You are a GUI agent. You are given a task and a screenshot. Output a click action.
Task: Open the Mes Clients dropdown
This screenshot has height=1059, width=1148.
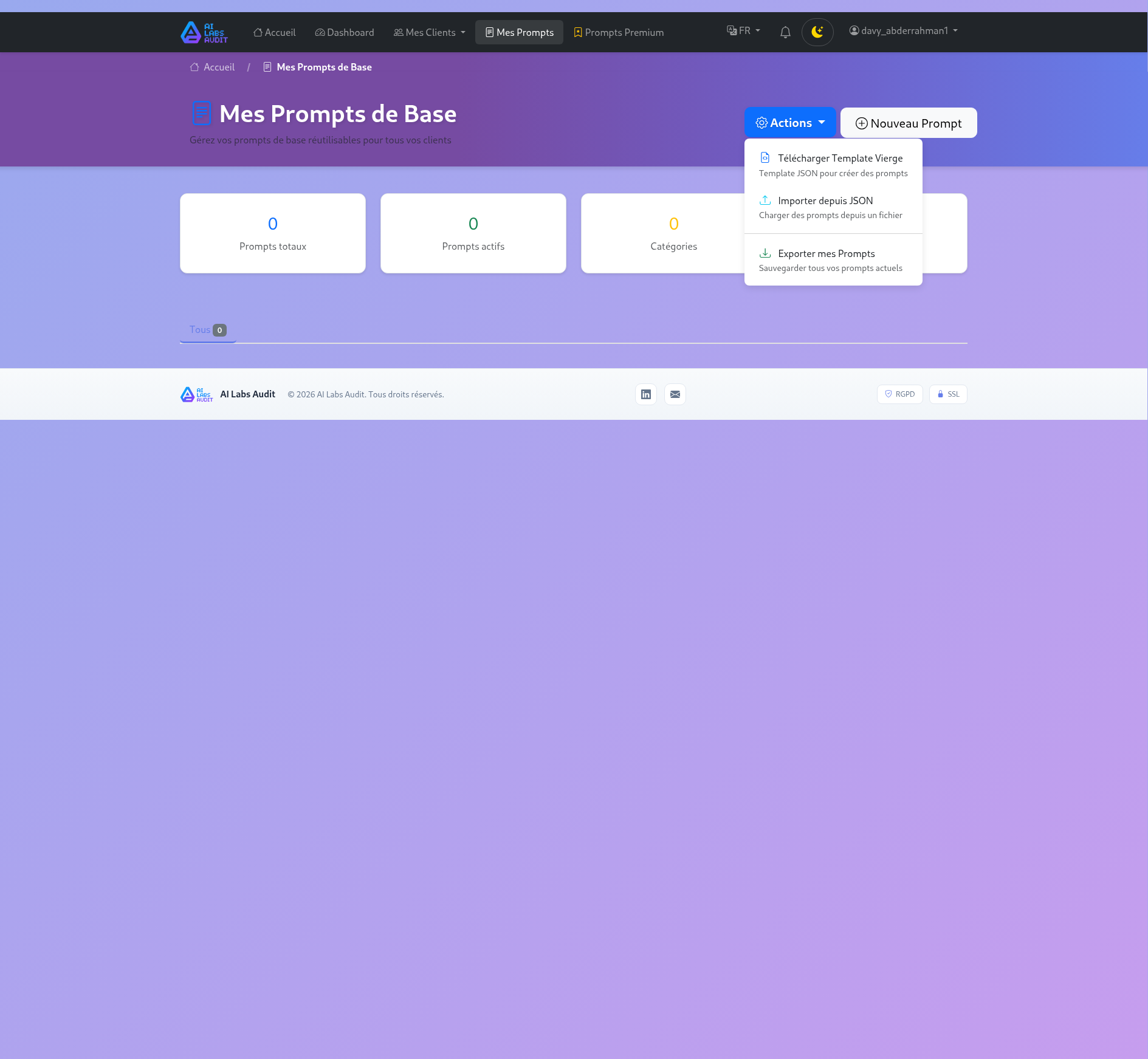point(428,32)
